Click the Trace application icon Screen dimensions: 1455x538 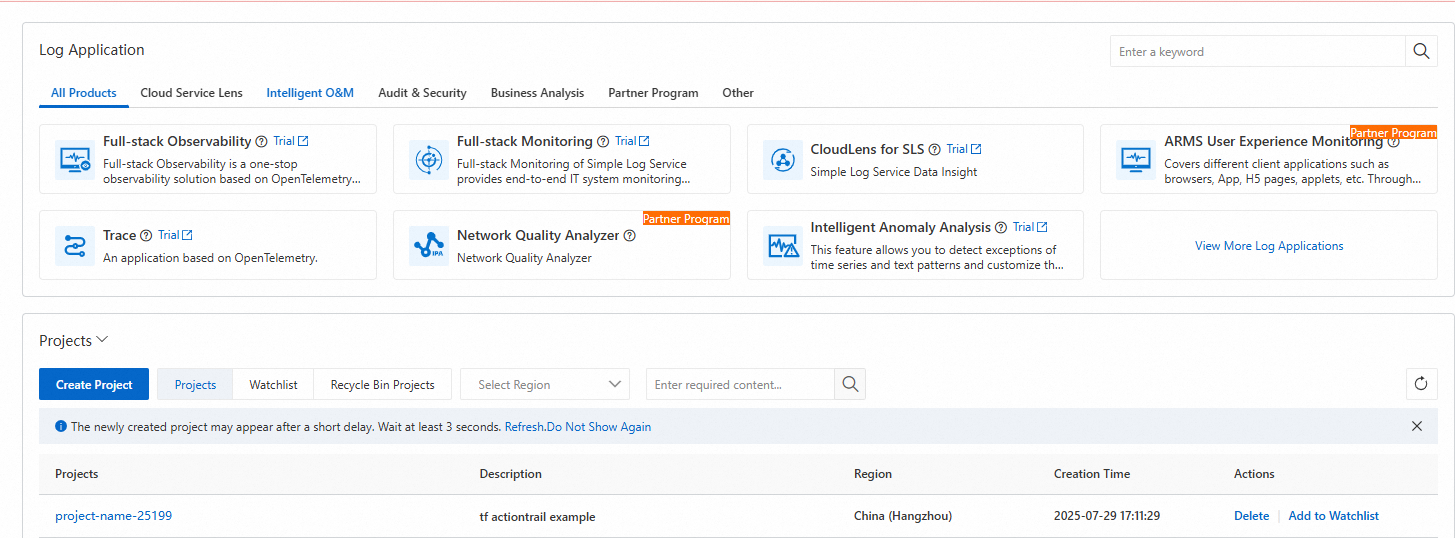75,245
